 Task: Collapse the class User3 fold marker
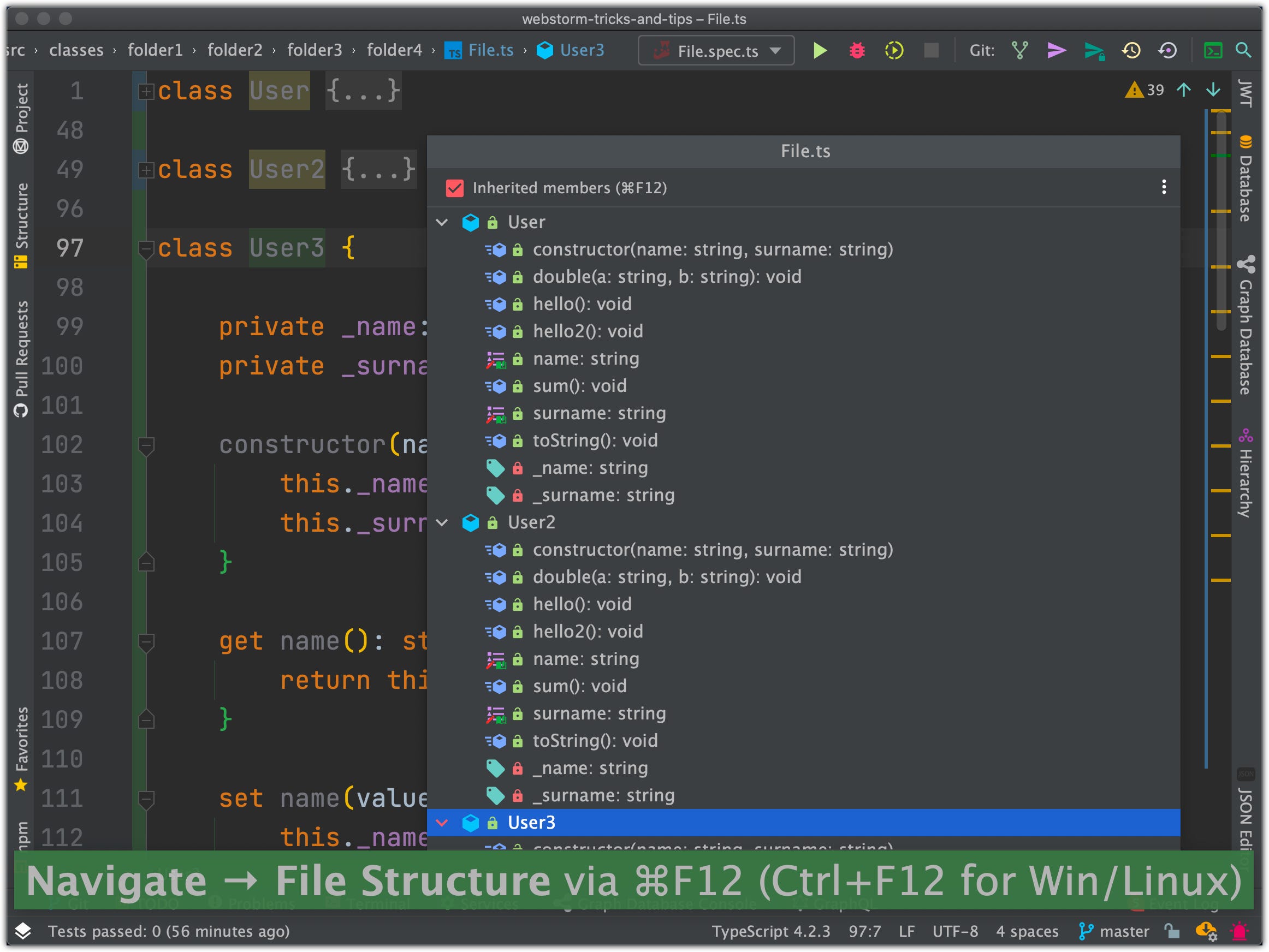click(x=146, y=248)
